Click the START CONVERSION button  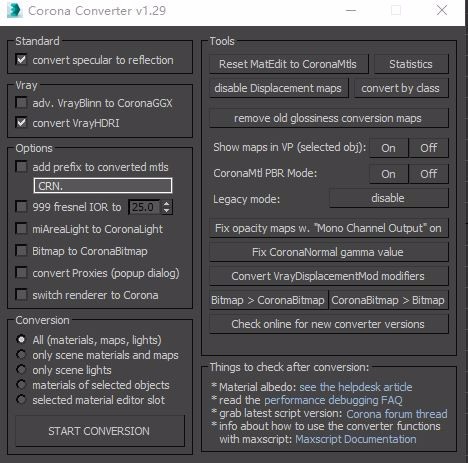pyautogui.click(x=100, y=431)
